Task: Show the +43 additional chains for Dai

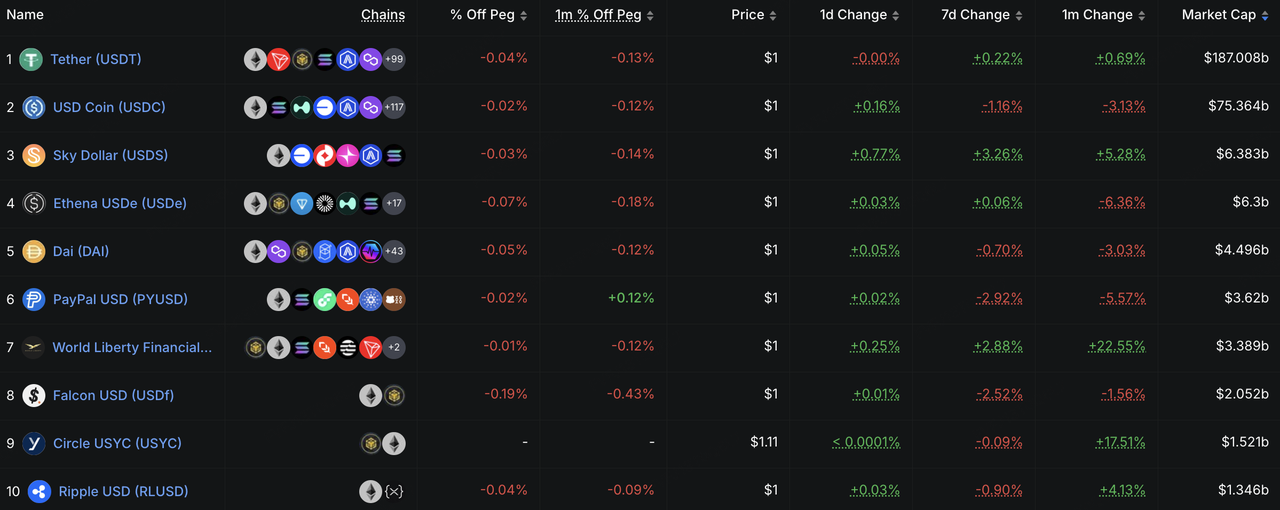Action: click(394, 251)
